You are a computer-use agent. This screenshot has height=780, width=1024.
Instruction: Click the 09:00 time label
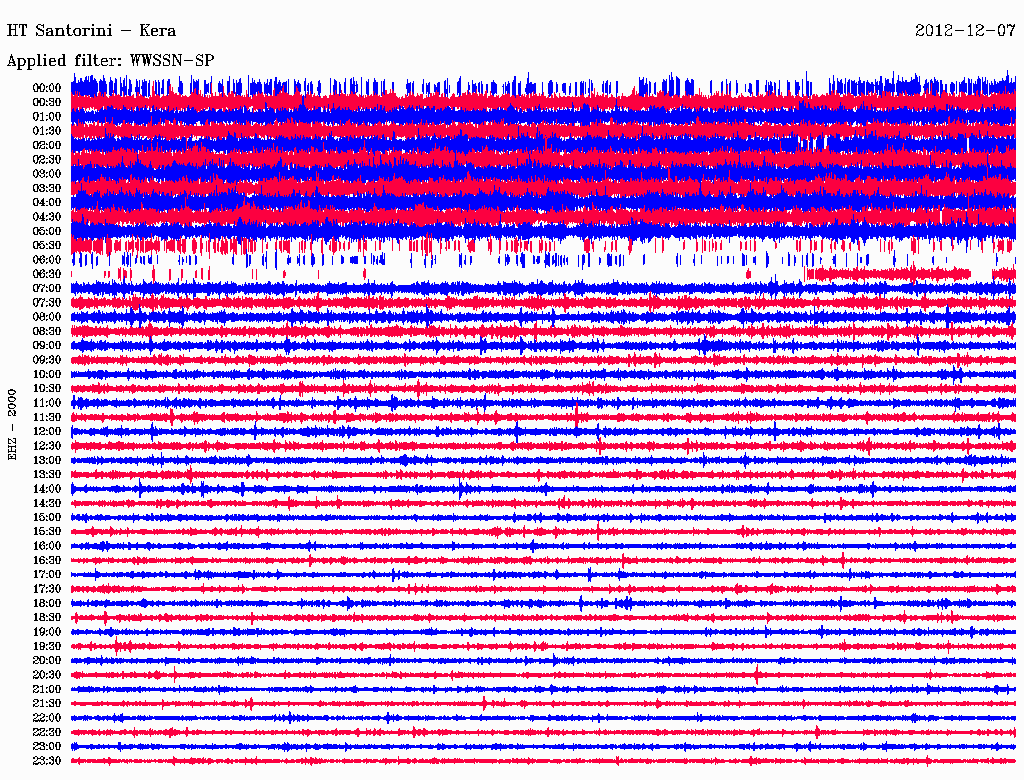point(47,346)
